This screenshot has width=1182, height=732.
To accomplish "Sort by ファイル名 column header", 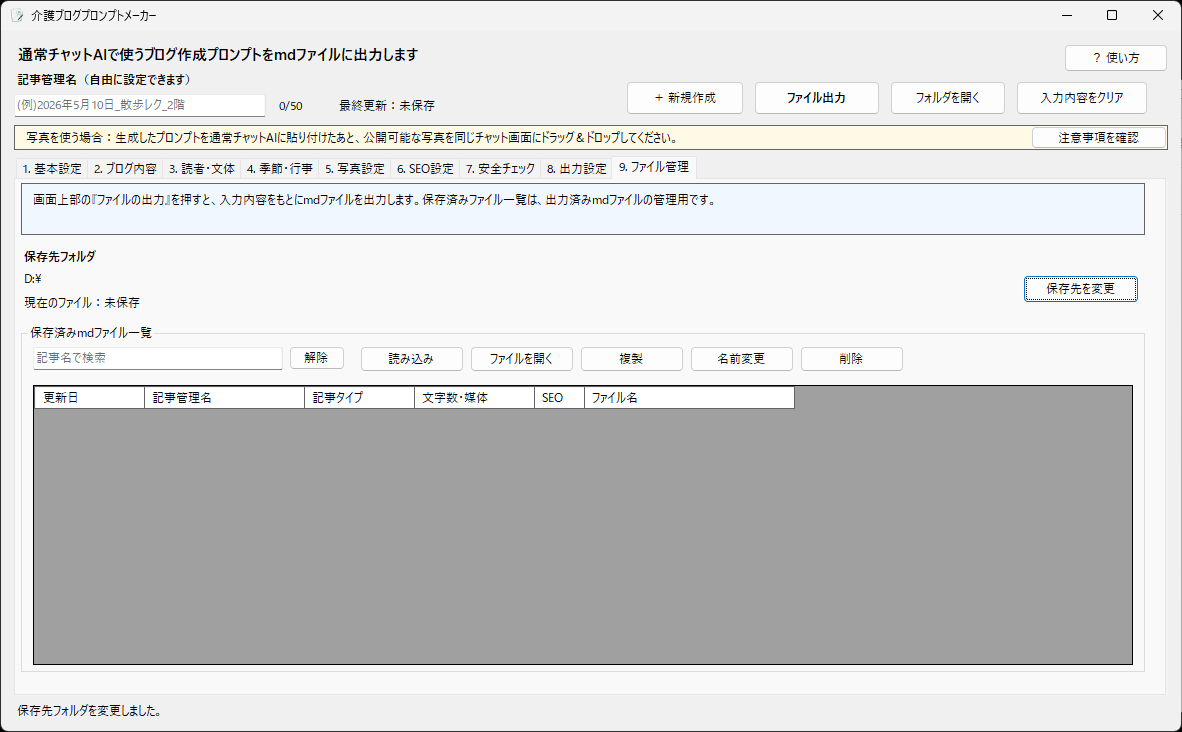I will (689, 397).
